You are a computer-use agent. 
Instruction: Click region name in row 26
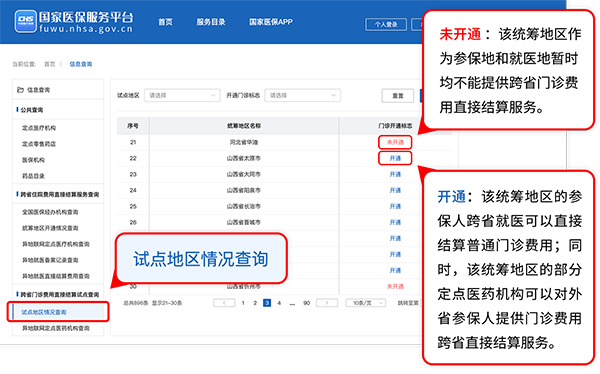pos(244,222)
